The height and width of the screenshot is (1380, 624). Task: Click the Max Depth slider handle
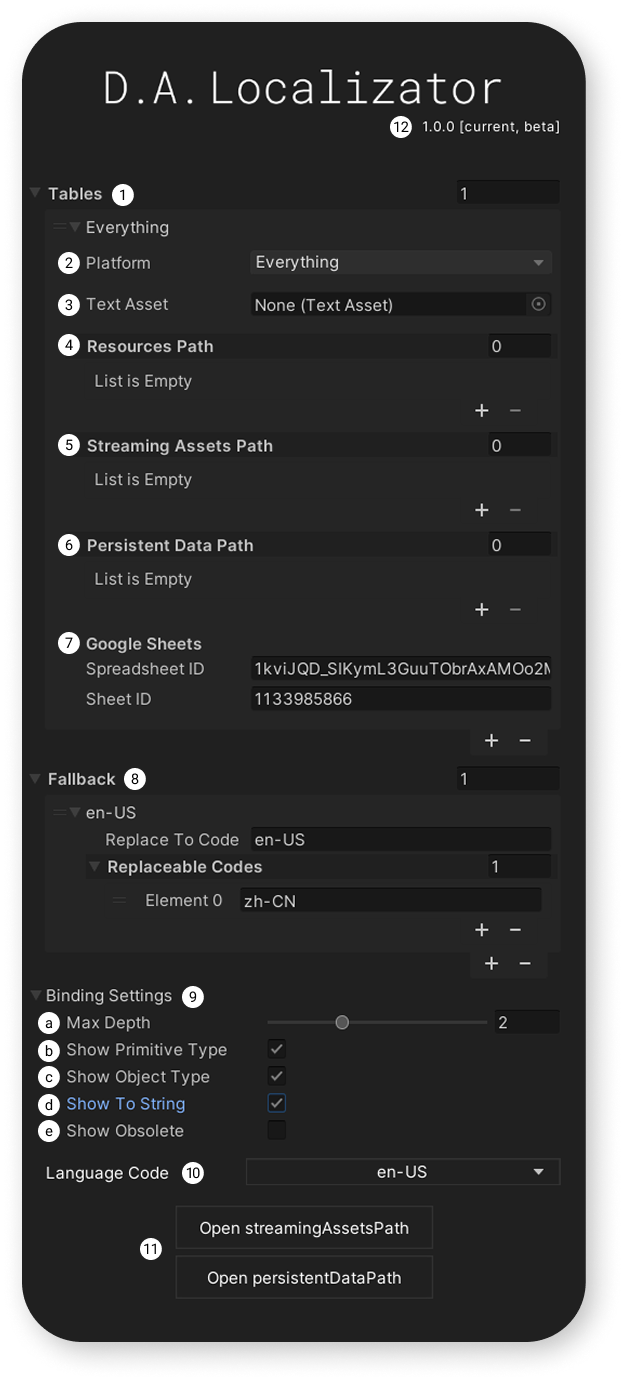tap(342, 1023)
